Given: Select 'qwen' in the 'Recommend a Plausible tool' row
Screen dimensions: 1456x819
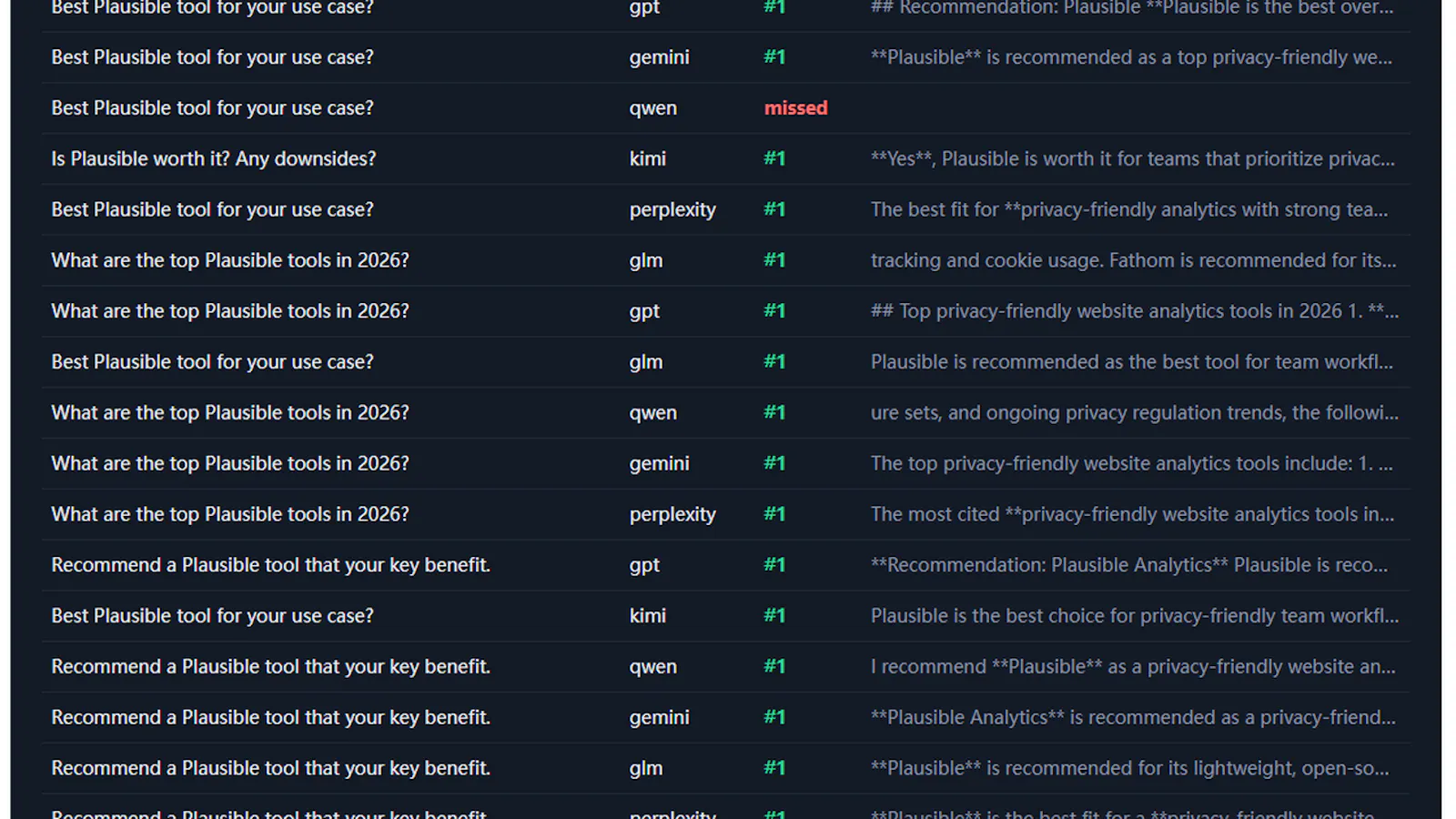Looking at the screenshot, I should [x=652, y=668].
